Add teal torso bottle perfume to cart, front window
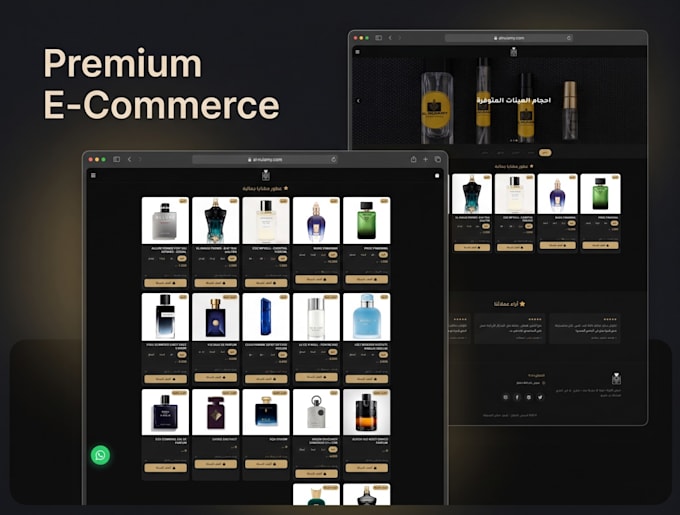The width and height of the screenshot is (680, 515). (x=216, y=283)
